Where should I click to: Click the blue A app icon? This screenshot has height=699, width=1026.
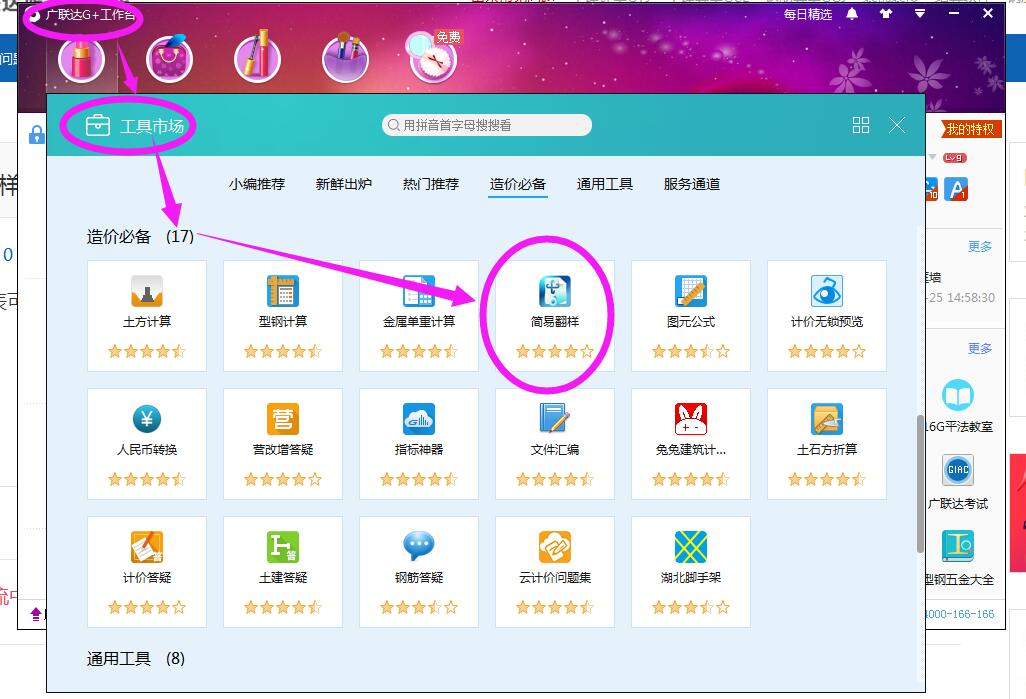pos(956,189)
